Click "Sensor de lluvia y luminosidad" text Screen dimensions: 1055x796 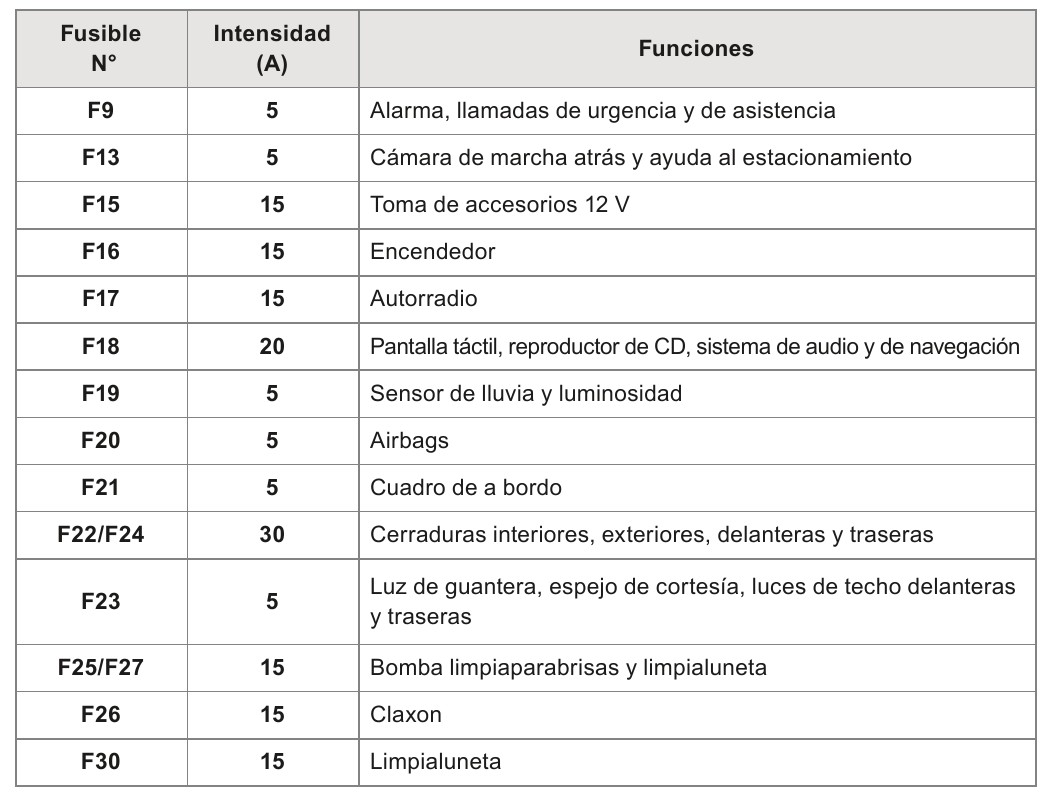(x=526, y=393)
